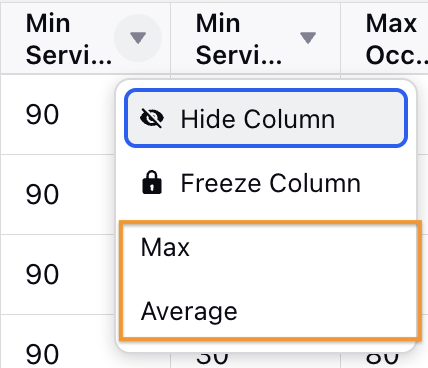
Task: Click the divider between the two Min Servi headers
Action: click(170, 38)
